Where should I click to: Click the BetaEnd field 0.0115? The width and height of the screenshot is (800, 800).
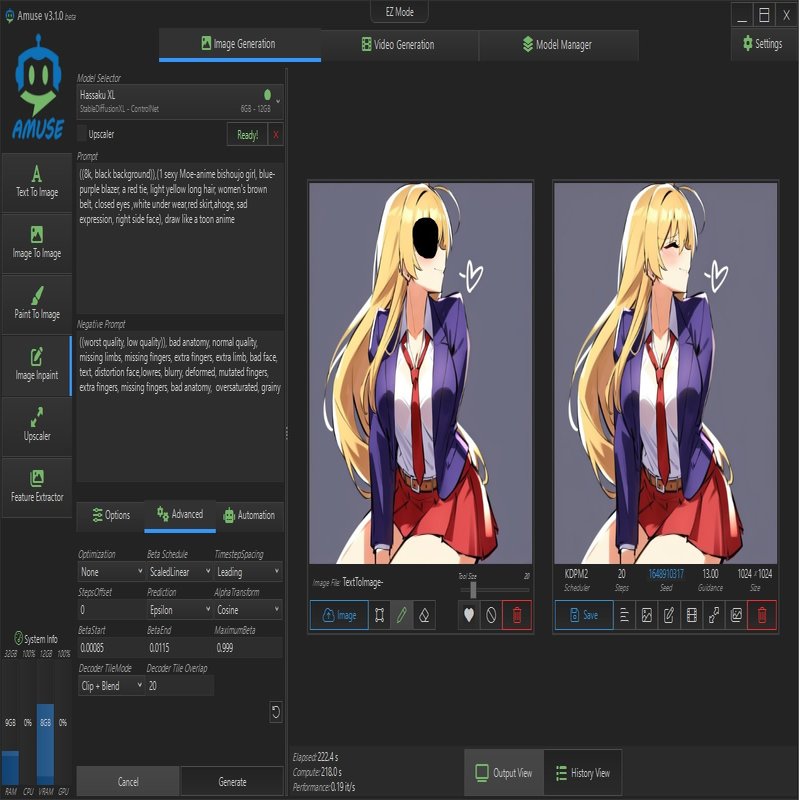click(179, 648)
